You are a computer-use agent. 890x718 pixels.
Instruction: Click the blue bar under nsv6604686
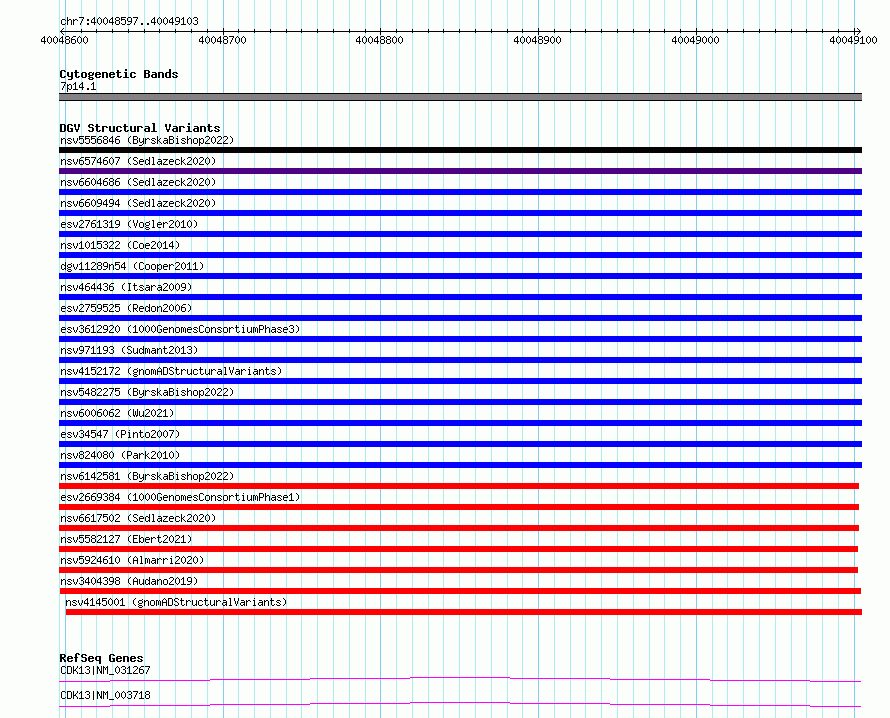[x=460, y=192]
